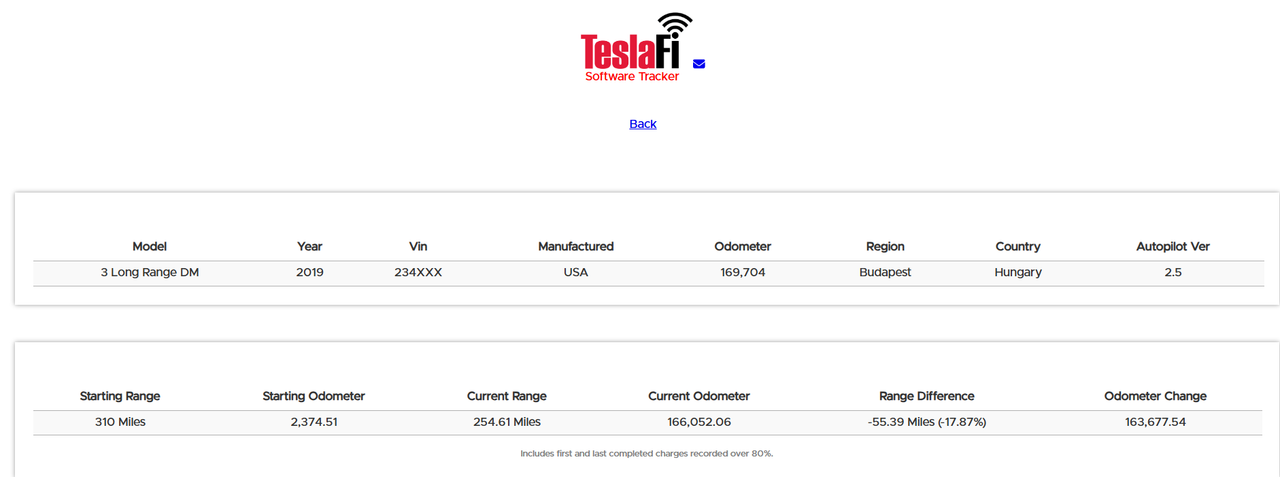Select the Manufactured column header
This screenshot has height=477, width=1280.
576,247
